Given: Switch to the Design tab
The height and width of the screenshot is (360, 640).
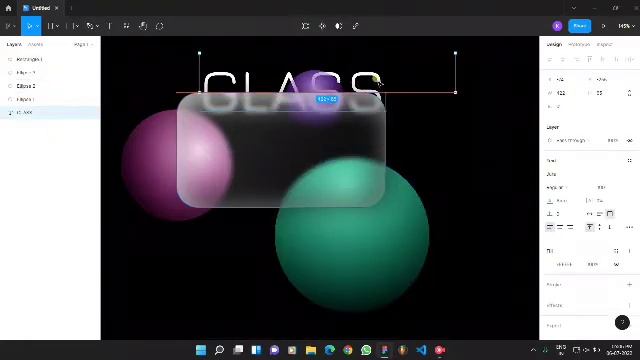Looking at the screenshot, I should tap(554, 44).
